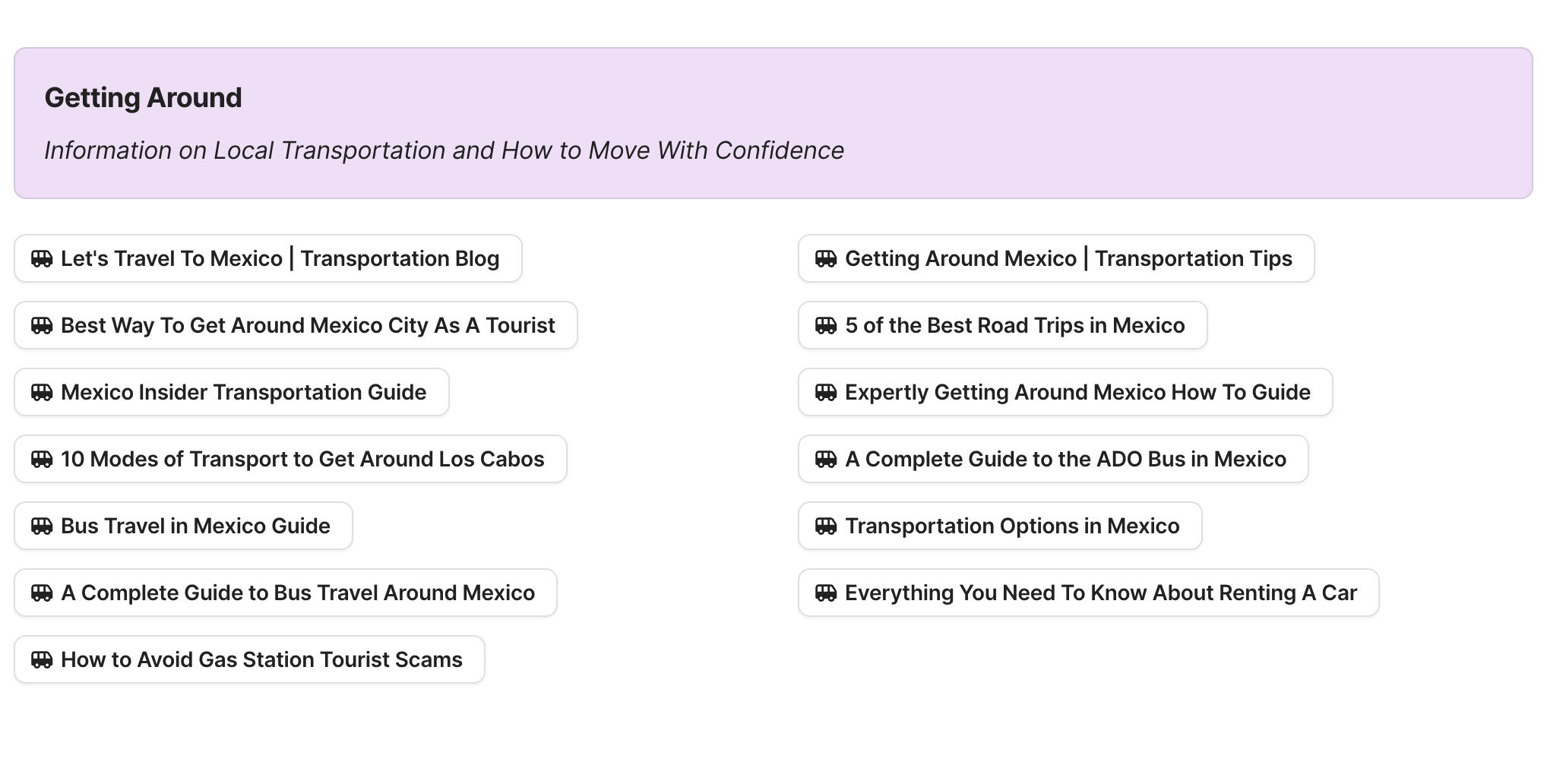Click bus icon next to Mexico Insider Transportation Guide
The height and width of the screenshot is (784, 1547).
[42, 393]
